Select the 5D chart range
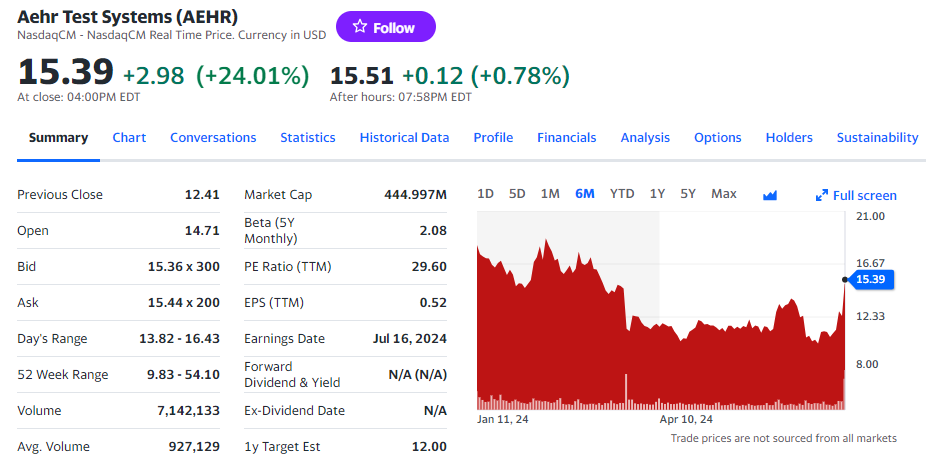The width and height of the screenshot is (926, 474). tap(517, 194)
